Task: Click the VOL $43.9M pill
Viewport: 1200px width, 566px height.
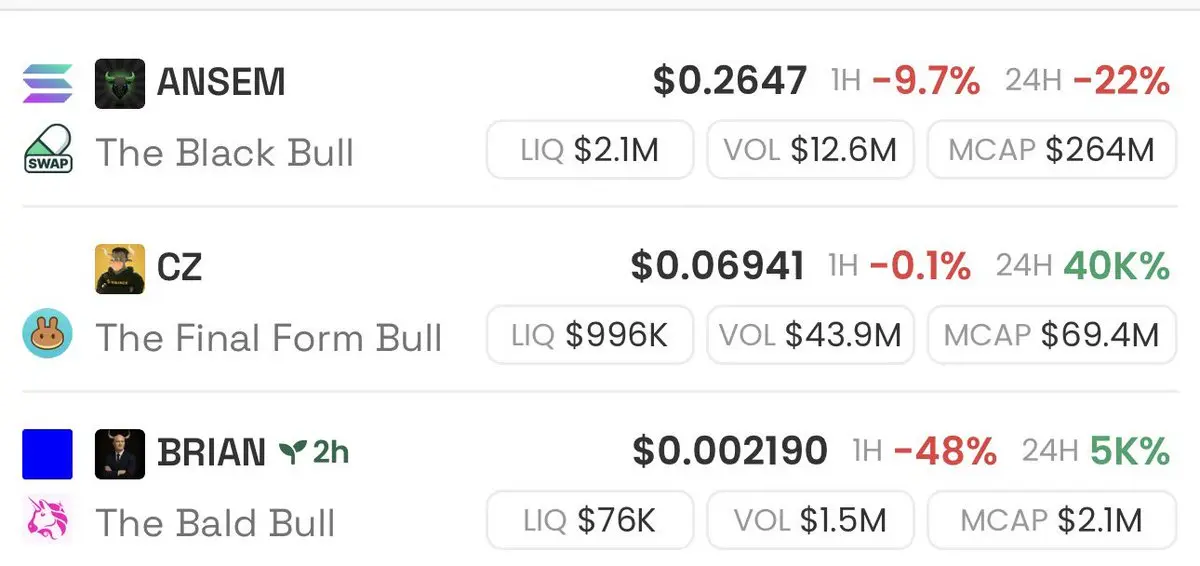Action: tap(810, 335)
